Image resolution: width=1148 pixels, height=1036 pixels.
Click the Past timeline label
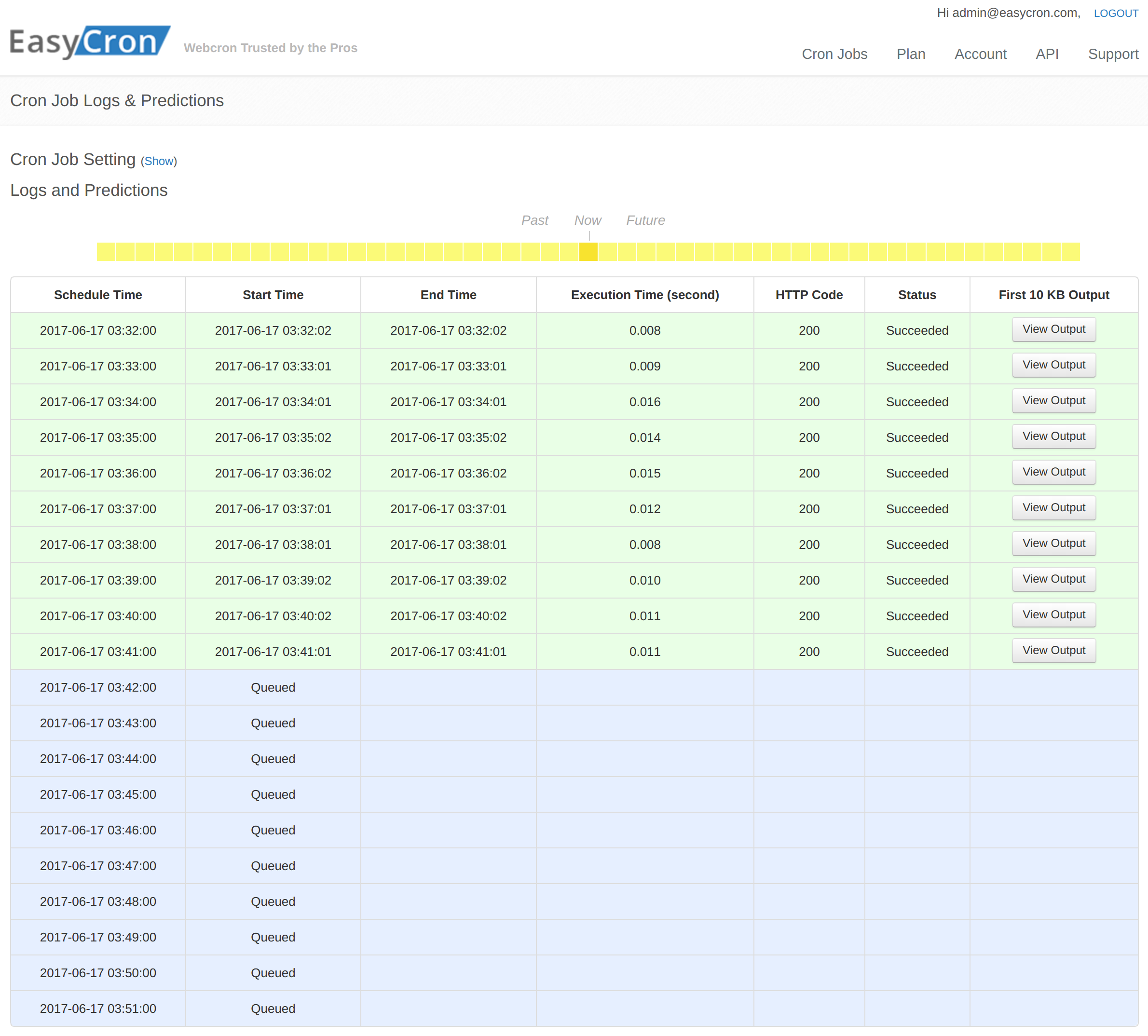(x=534, y=220)
